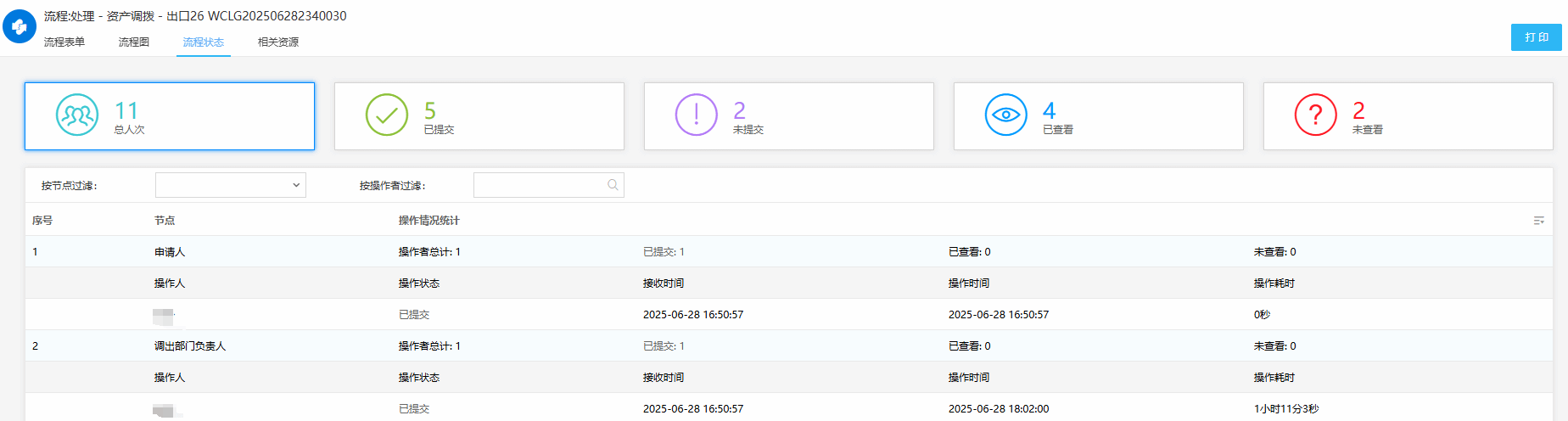Select the 11 总人次 summary card

170,116
